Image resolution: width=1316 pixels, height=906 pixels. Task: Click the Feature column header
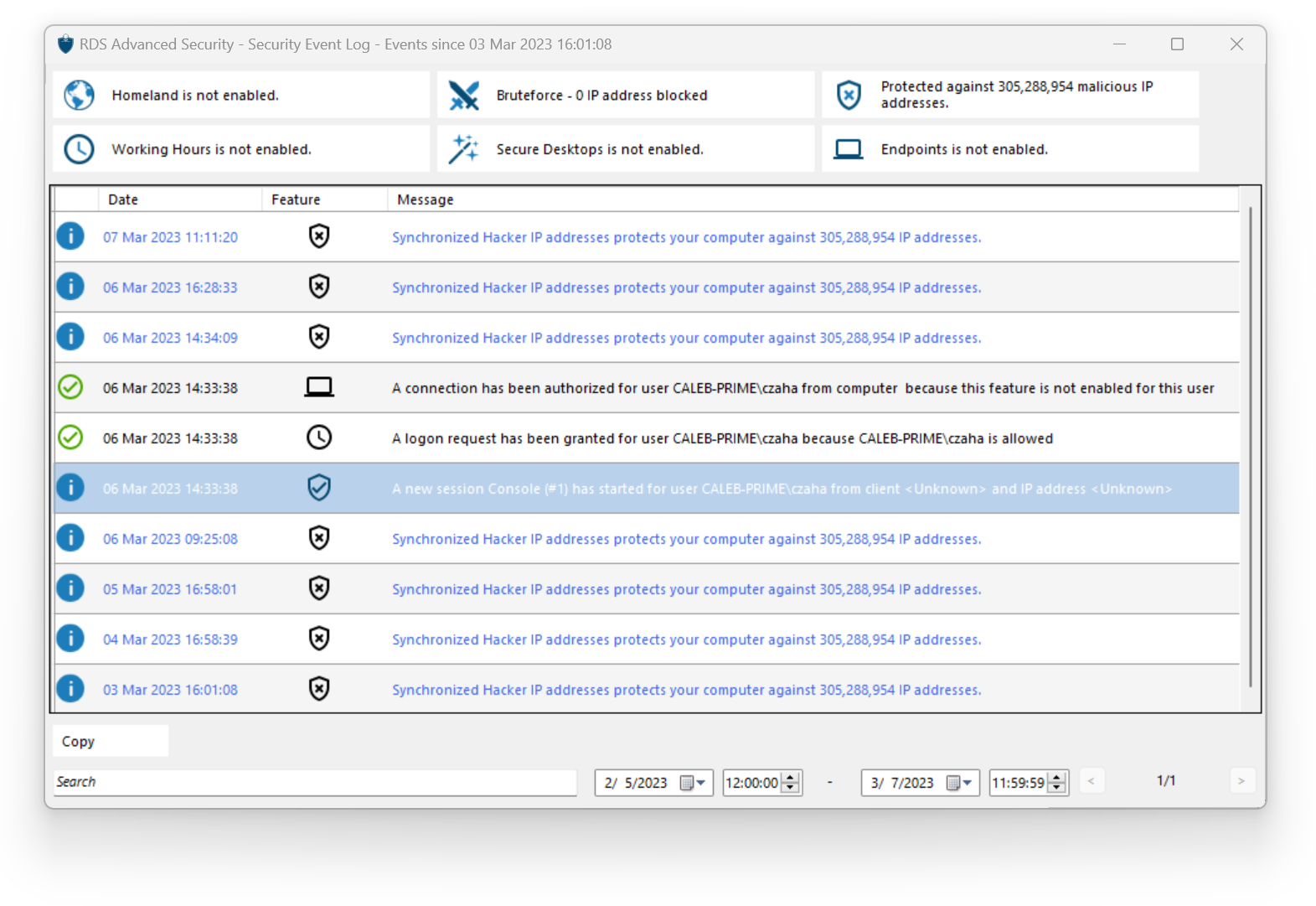click(325, 199)
